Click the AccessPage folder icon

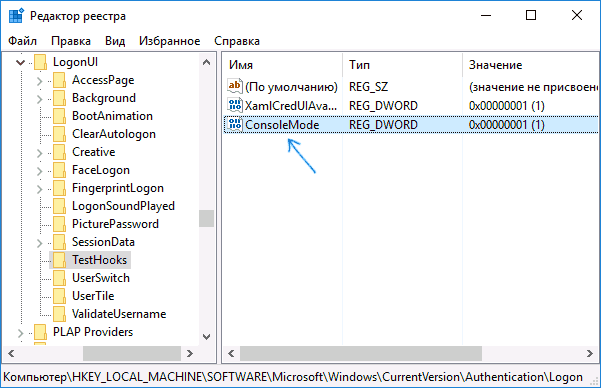[59, 80]
